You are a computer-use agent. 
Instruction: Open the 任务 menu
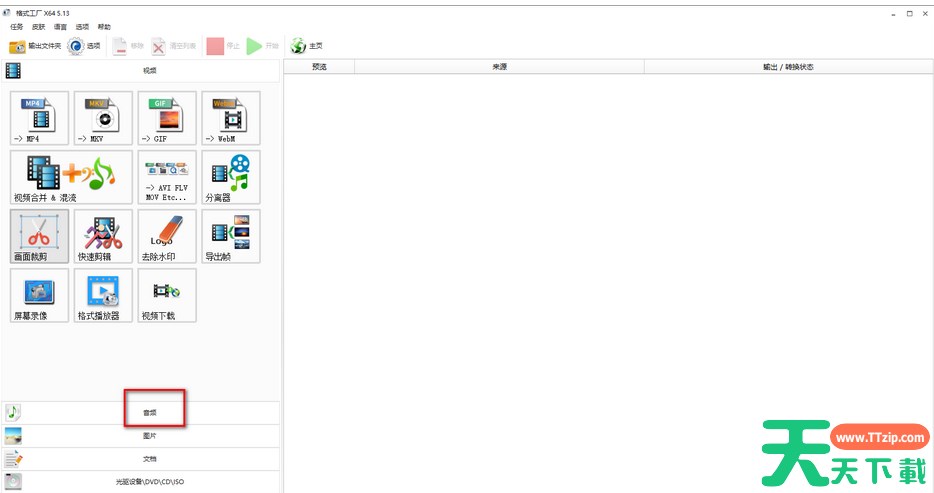(17, 27)
